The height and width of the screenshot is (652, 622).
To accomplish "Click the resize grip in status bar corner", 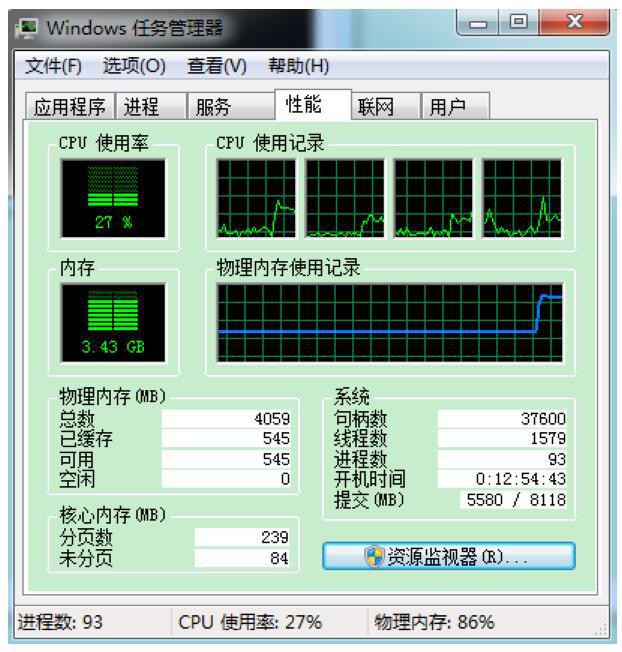I will coord(601,630).
